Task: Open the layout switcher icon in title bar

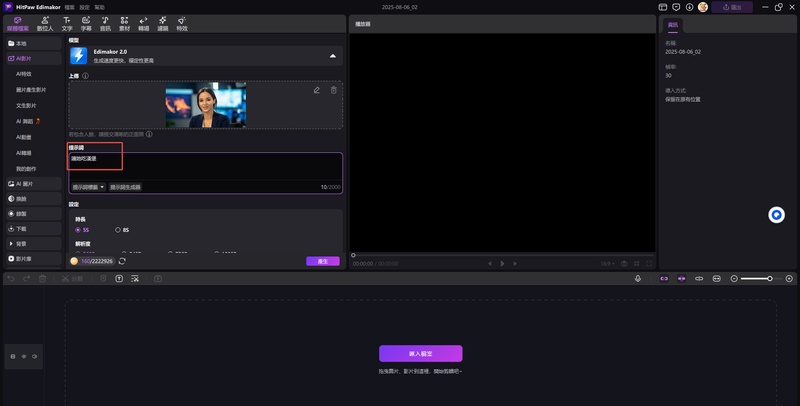Action: point(663,7)
